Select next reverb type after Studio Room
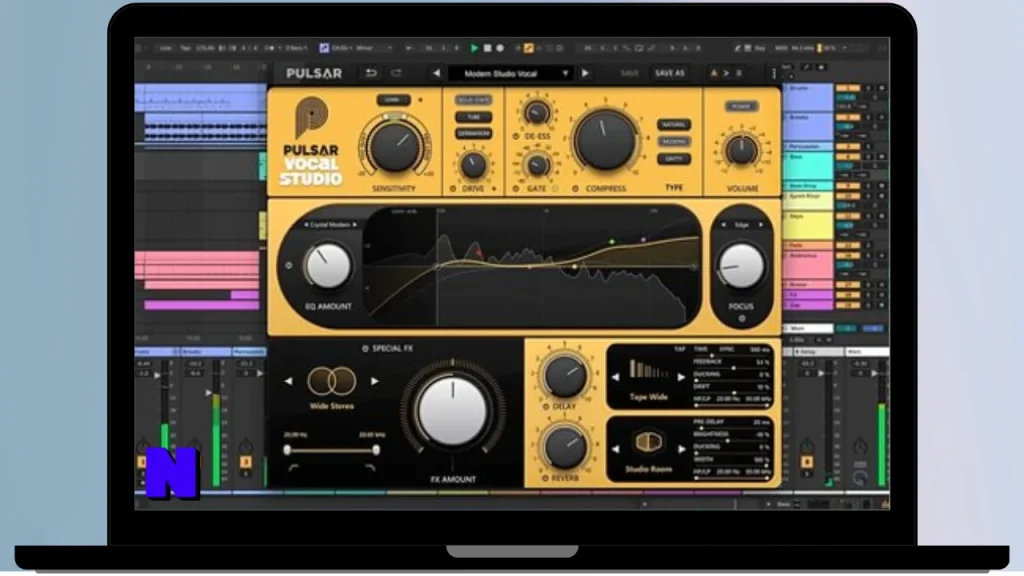 point(681,449)
